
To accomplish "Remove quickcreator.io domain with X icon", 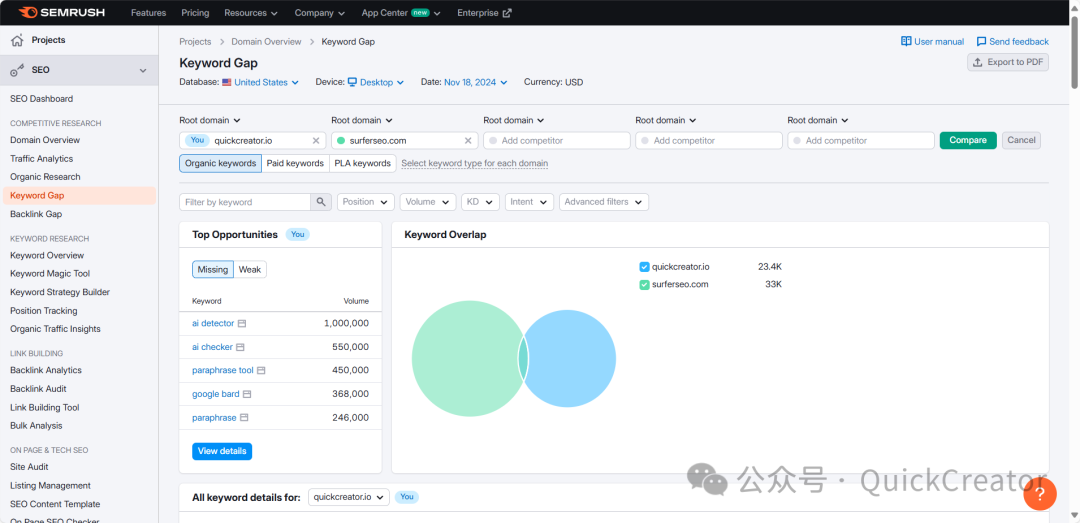I will point(316,141).
